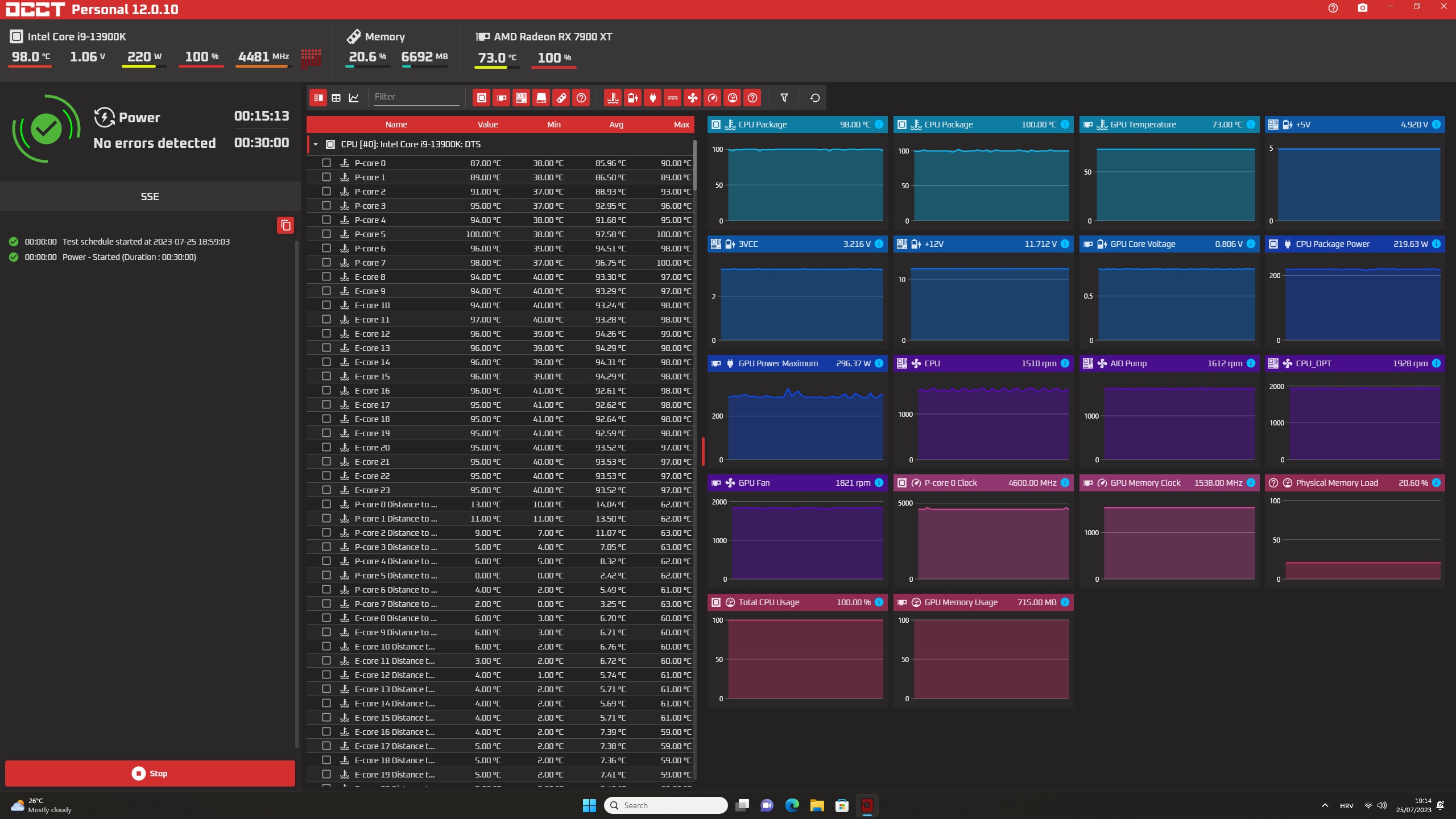1456x819 pixels.
Task: Open File Explorer from taskbar
Action: point(817,805)
